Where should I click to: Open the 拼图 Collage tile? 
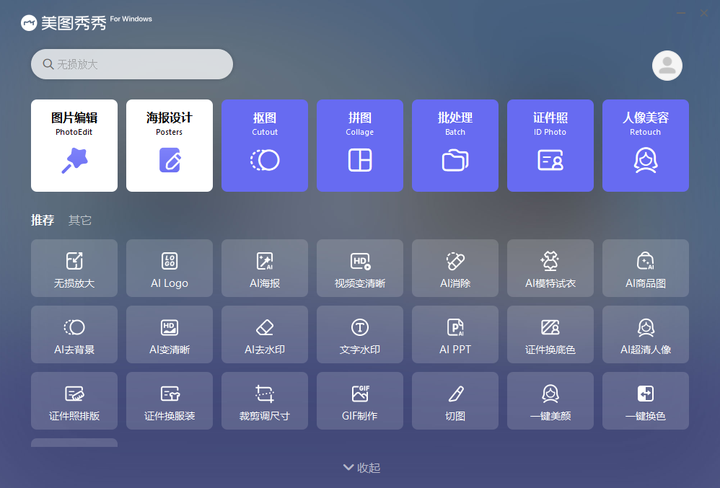[x=360, y=146]
